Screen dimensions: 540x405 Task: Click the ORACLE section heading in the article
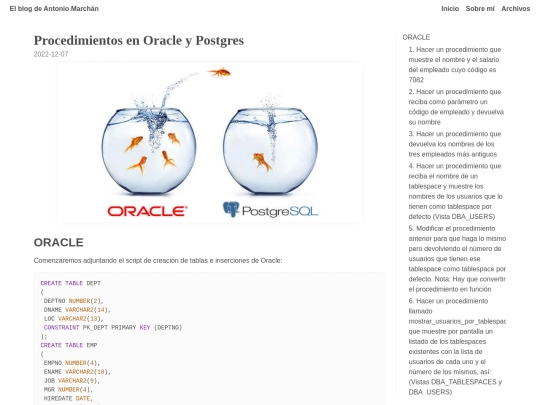click(x=59, y=242)
